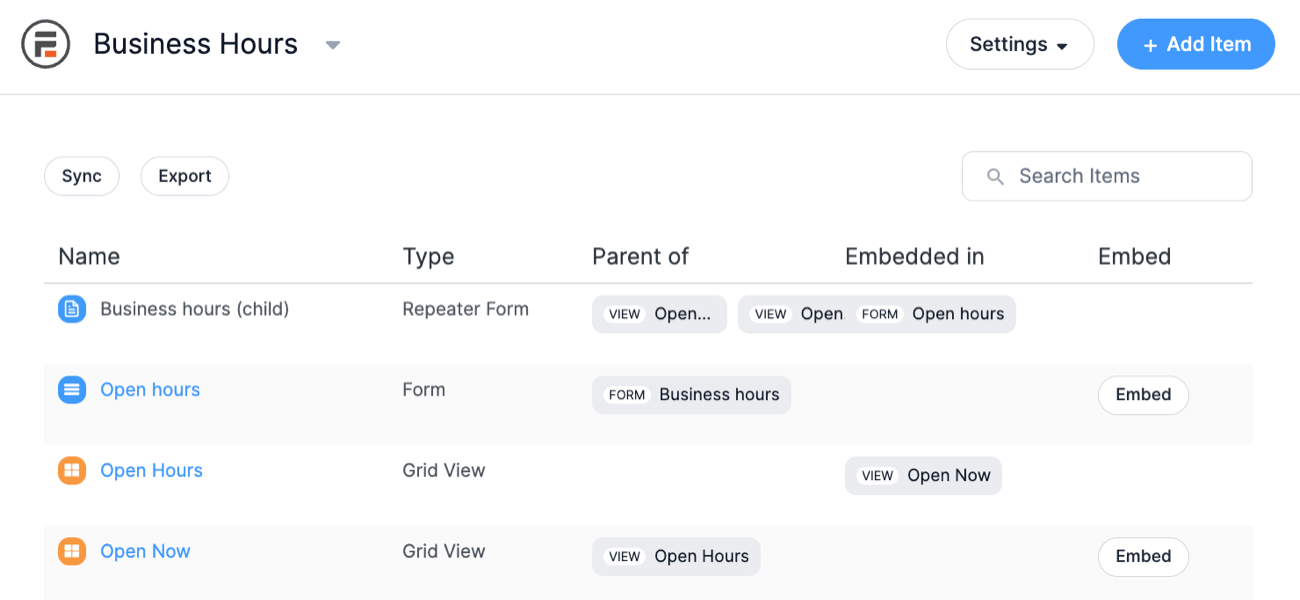
Task: Click Form type cell in Open hours row
Action: (424, 390)
